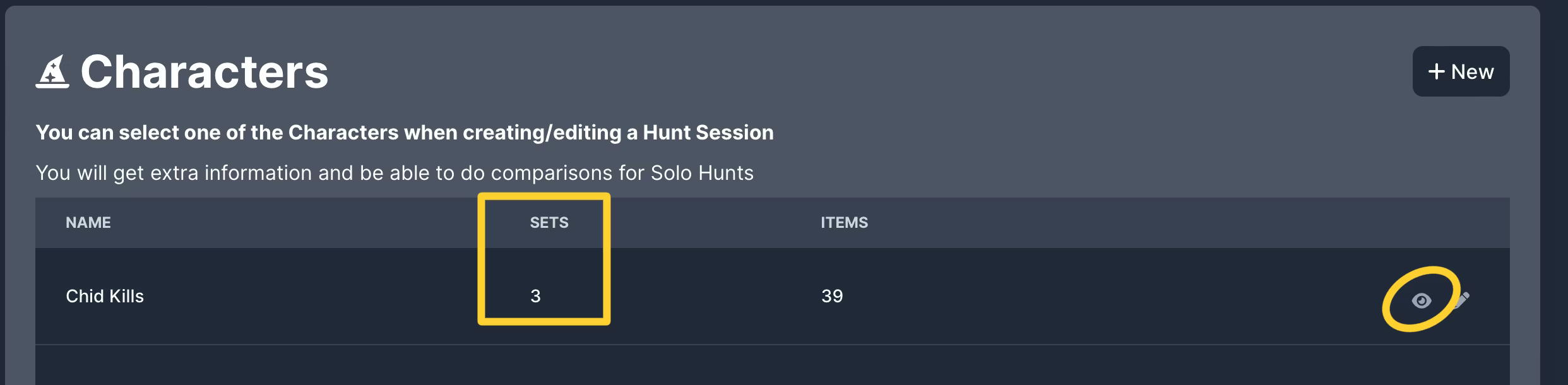The image size is (1568, 385).
Task: Create a New character
Action: tap(1461, 71)
